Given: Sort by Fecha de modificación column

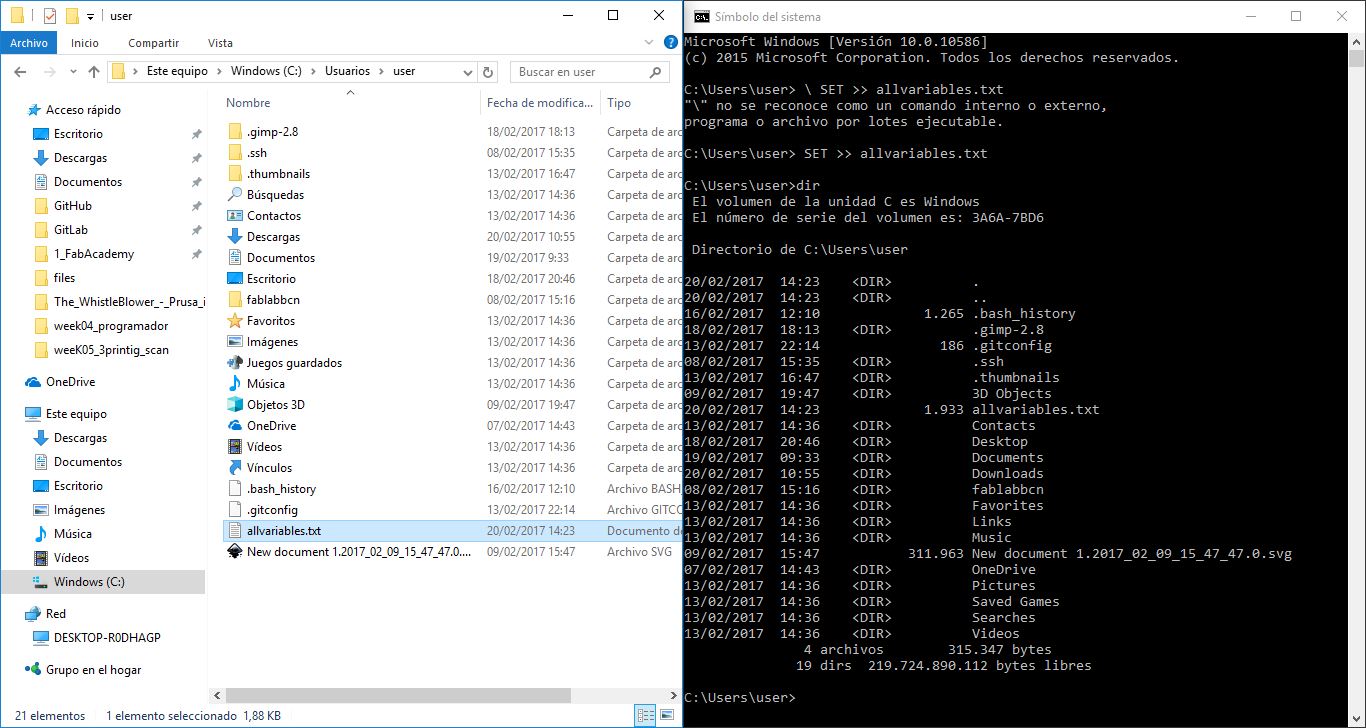Looking at the screenshot, I should click(540, 103).
